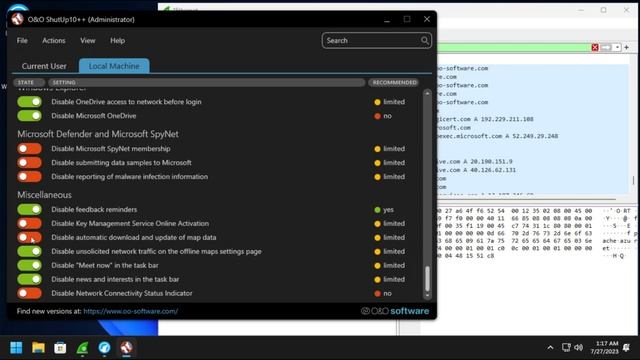The width and height of the screenshot is (640, 360).
Task: Toggle Disable unsolicited network traffic on offline maps
Action: click(29, 251)
